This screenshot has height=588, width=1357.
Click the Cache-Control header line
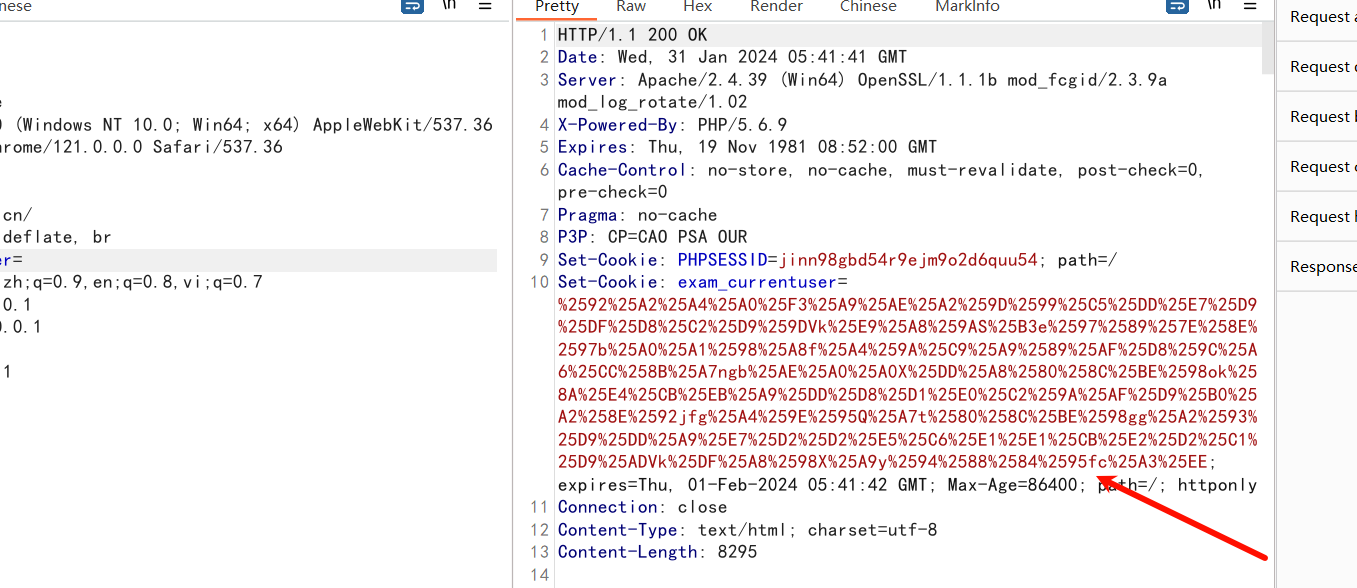click(881, 170)
